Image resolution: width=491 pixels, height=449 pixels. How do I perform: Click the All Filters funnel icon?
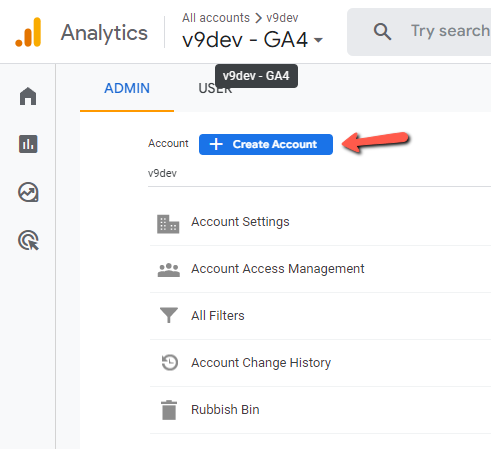click(x=169, y=315)
